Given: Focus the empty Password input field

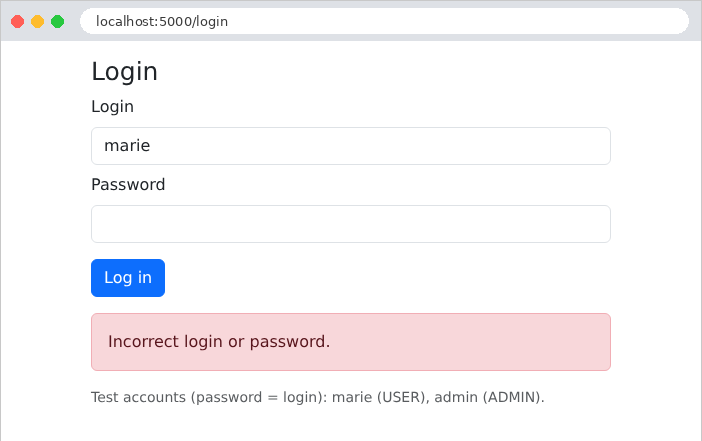Looking at the screenshot, I should coord(351,224).
